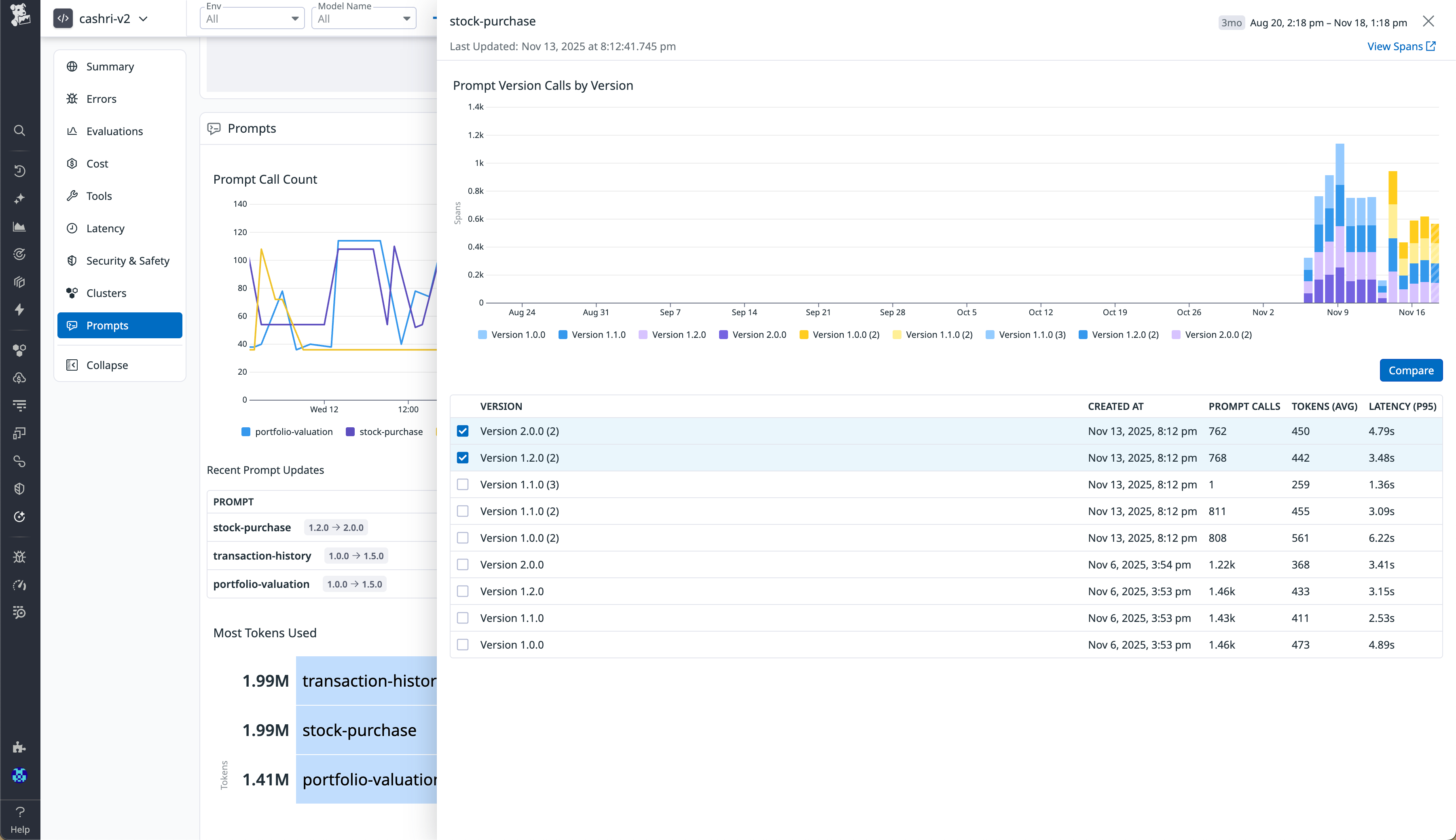Open the search icon in the left sidebar
The width and height of the screenshot is (1456, 840).
tap(19, 130)
